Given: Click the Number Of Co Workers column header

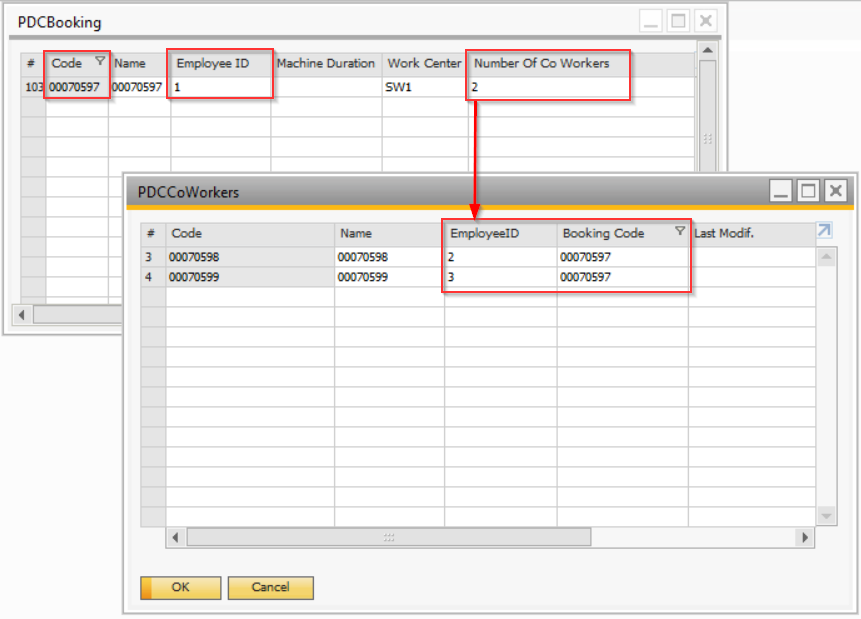Looking at the screenshot, I should 548,63.
